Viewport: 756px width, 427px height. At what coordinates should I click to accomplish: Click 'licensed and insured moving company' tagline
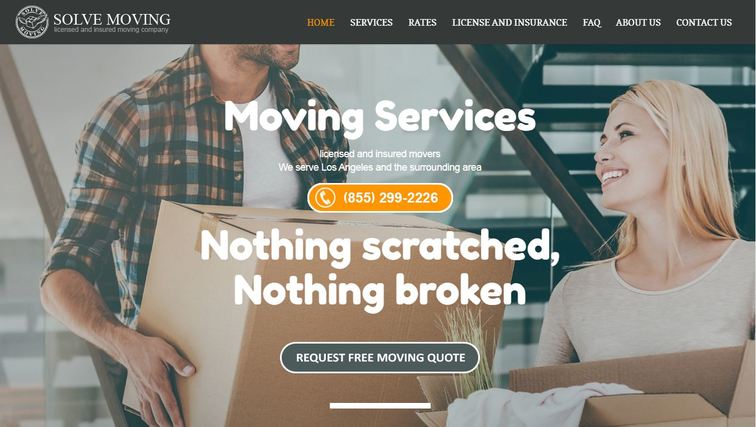111,30
